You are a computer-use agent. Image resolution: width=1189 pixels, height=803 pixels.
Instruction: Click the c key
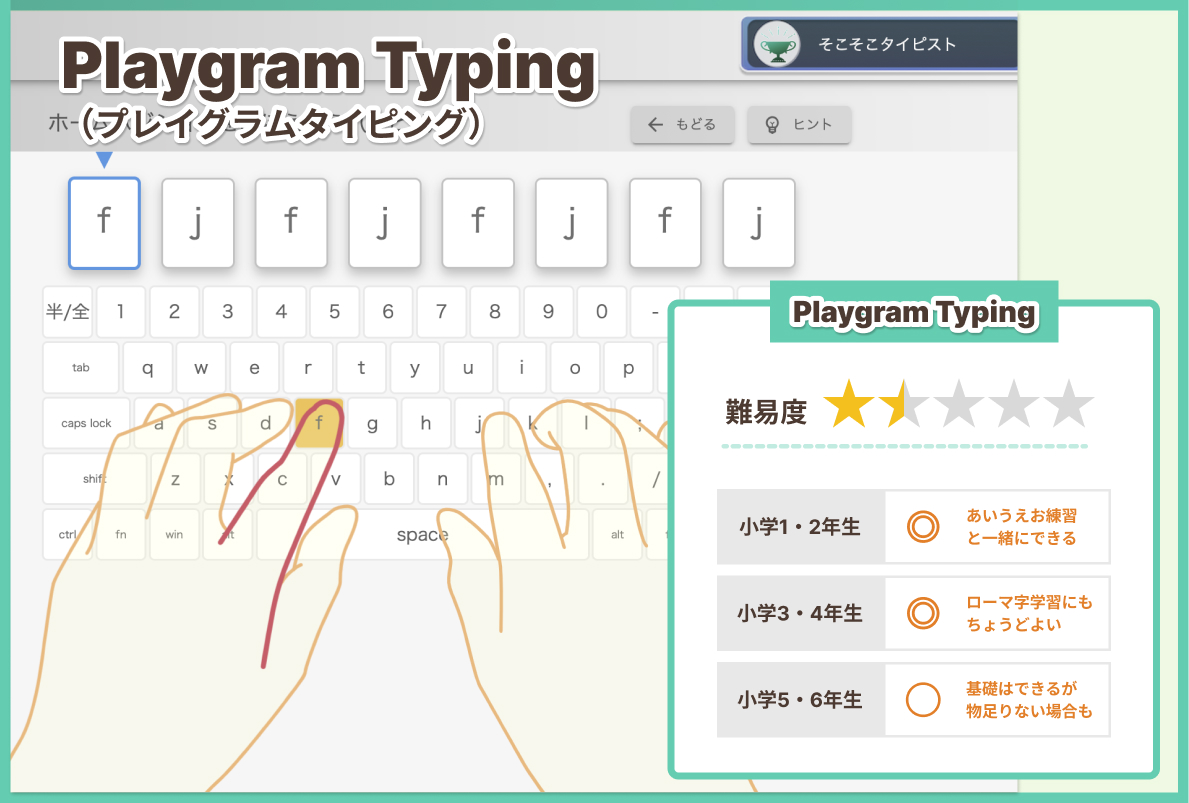click(x=283, y=478)
